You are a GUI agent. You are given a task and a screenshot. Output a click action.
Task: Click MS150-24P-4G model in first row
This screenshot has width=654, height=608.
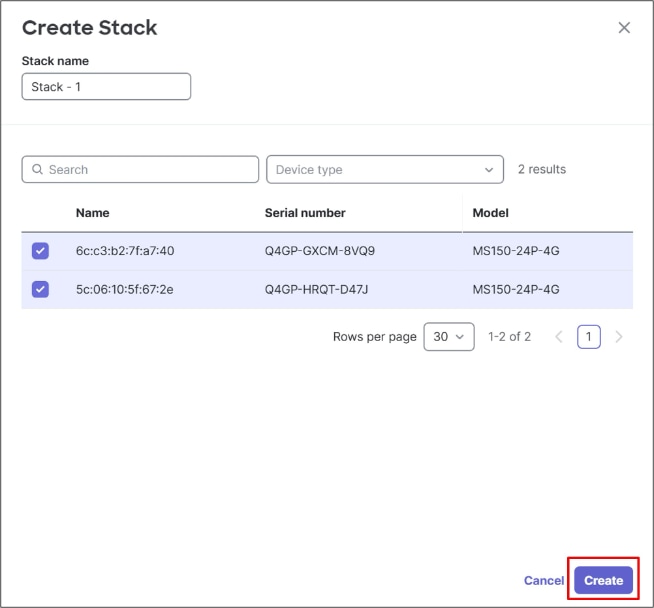[x=516, y=251]
